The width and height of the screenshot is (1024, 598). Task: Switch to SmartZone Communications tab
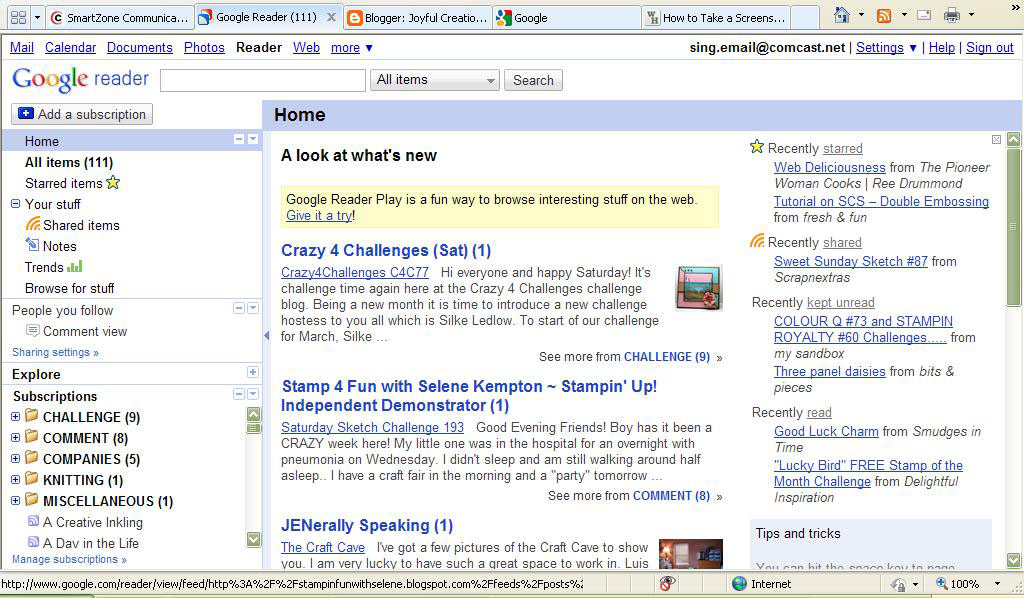pos(120,18)
